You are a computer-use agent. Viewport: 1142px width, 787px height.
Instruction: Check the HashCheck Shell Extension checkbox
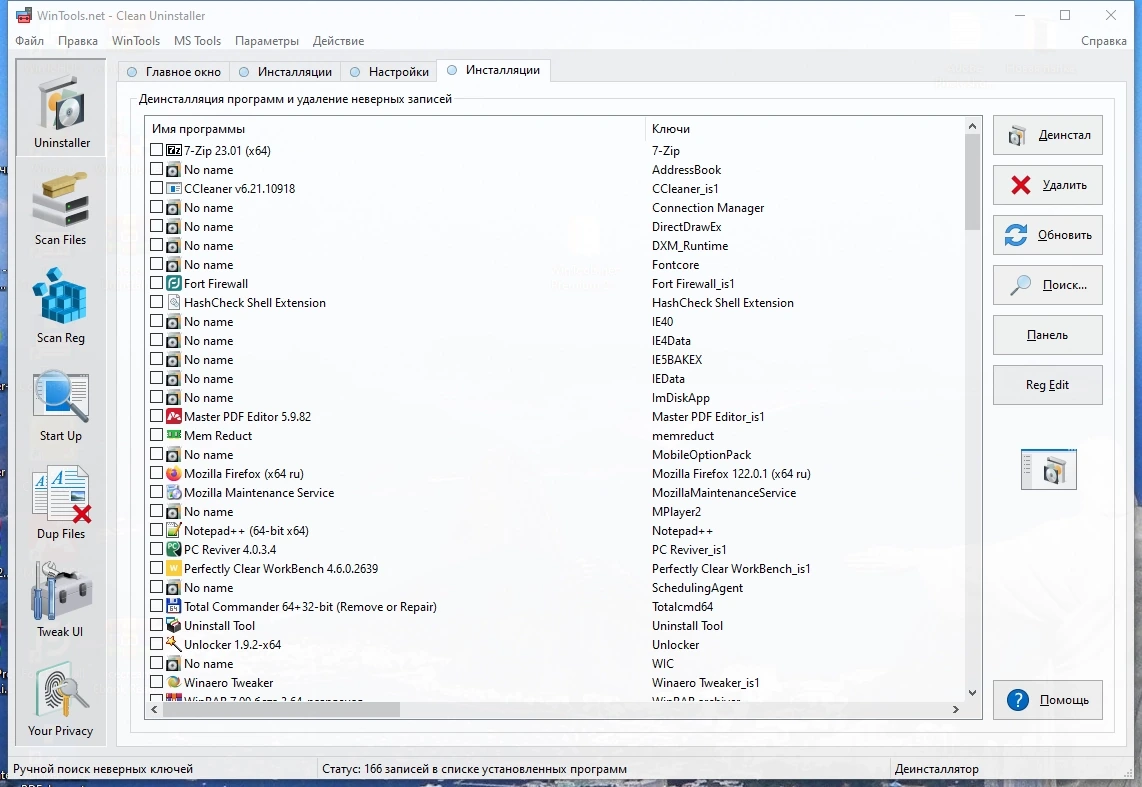click(157, 302)
